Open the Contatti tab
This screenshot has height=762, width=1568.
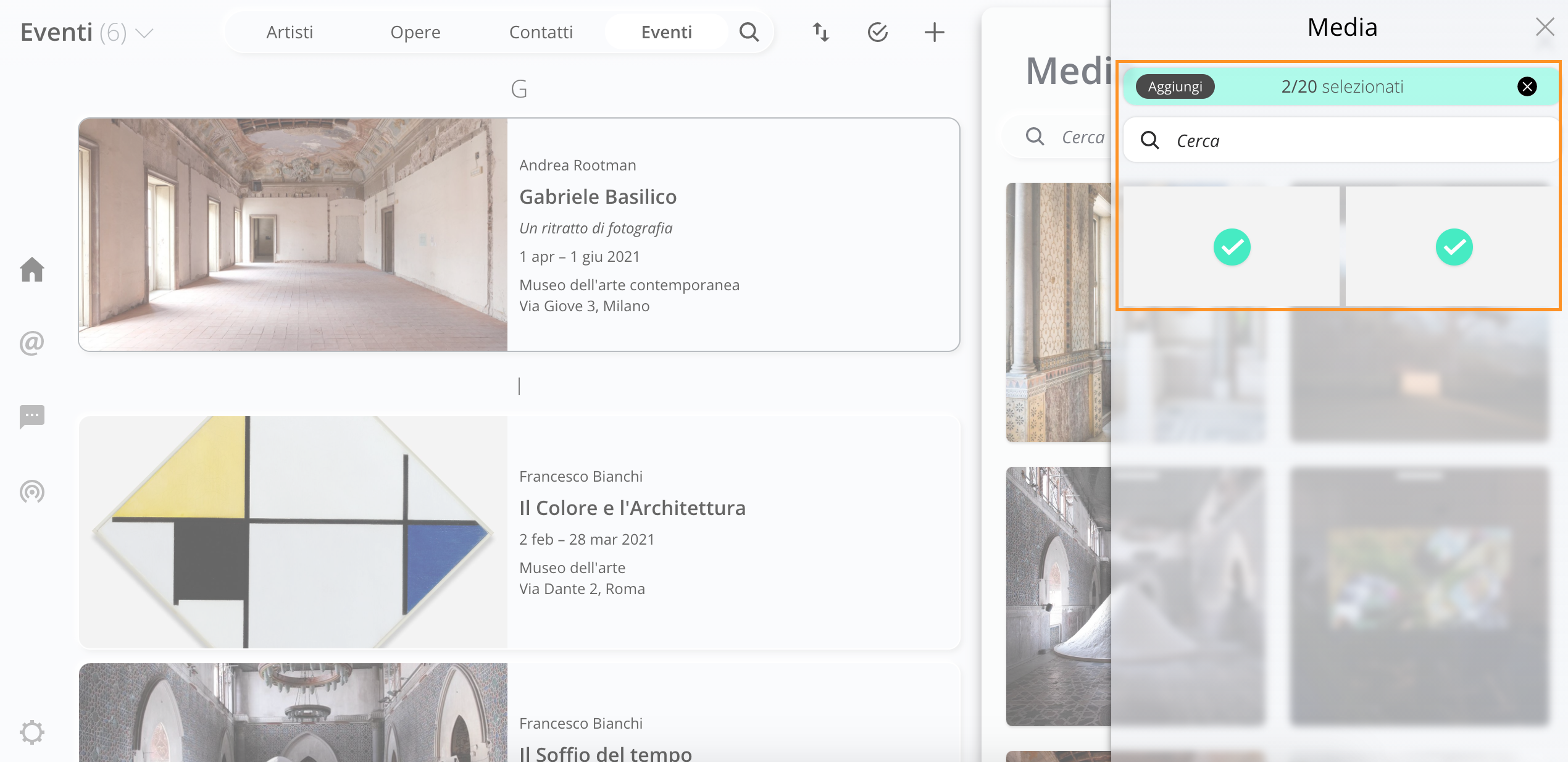coord(541,32)
